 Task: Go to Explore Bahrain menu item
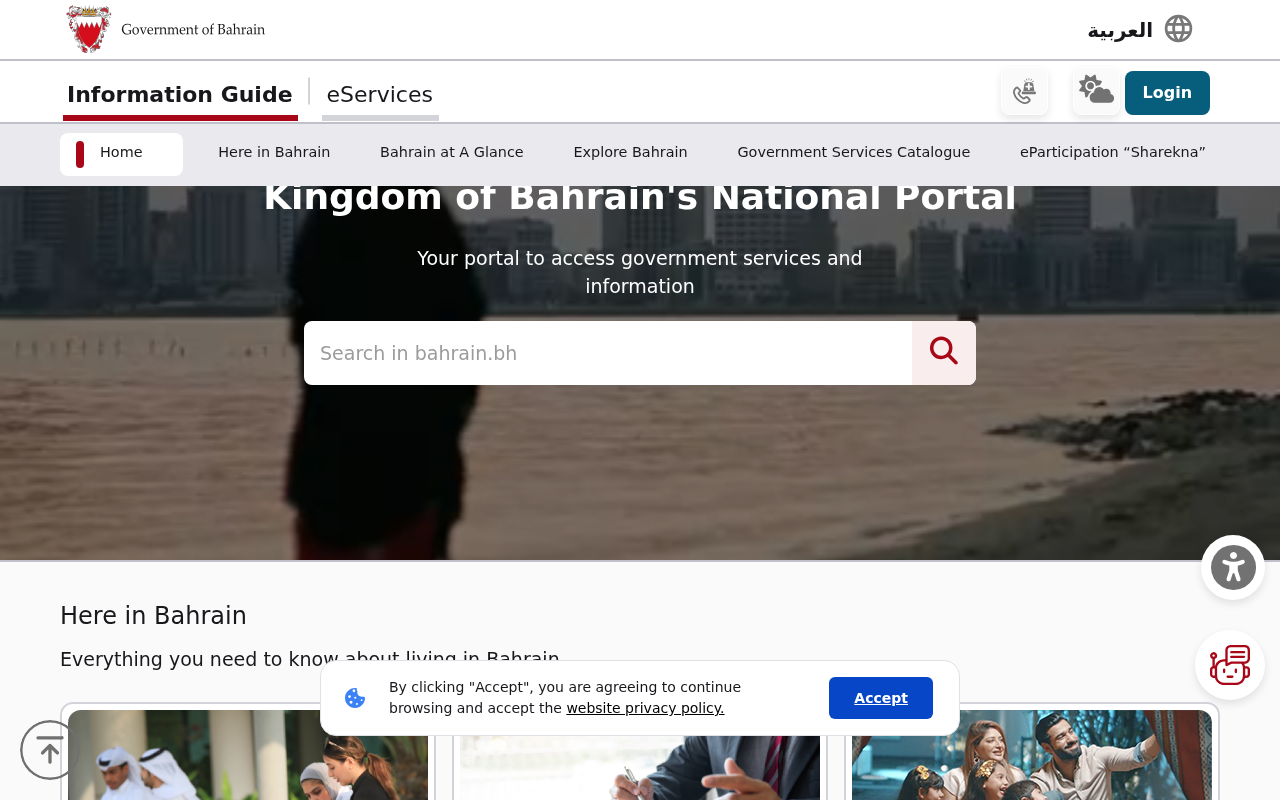(x=630, y=153)
